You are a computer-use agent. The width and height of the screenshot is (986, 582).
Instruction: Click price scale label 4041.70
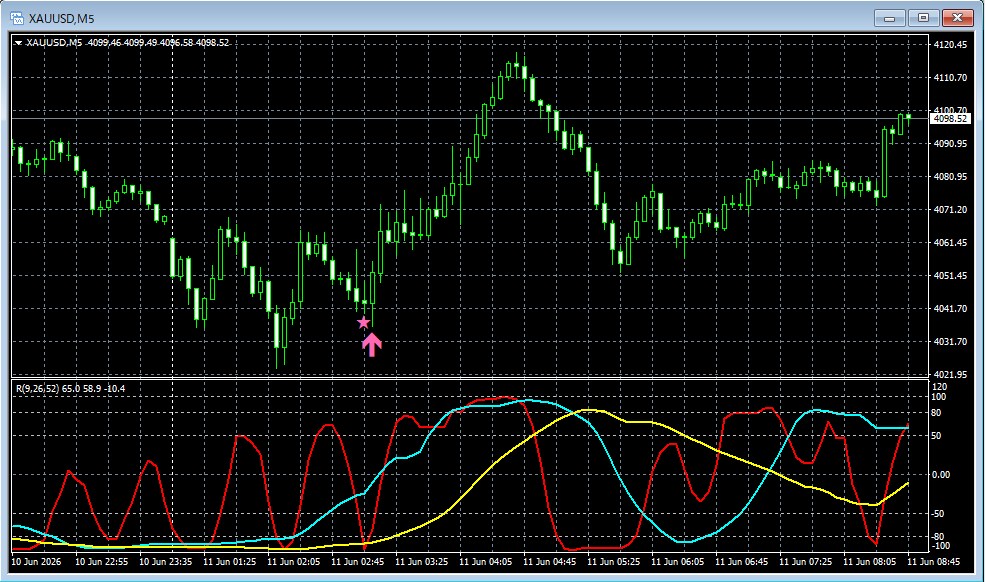point(950,309)
